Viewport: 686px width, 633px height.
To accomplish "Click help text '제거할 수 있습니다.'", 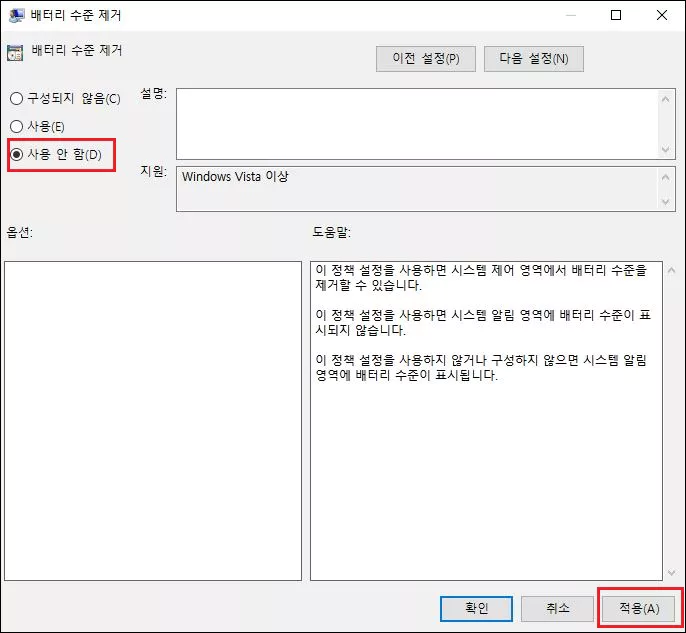I will tap(368, 286).
